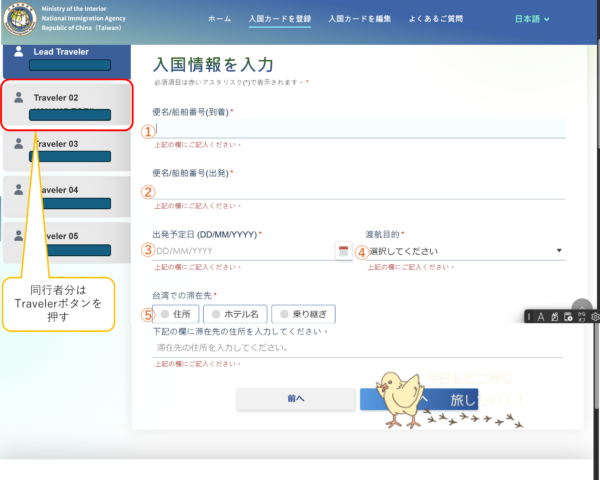The image size is (600, 480).
Task: Click the round scroll-up chevron button
Action: click(x=582, y=306)
